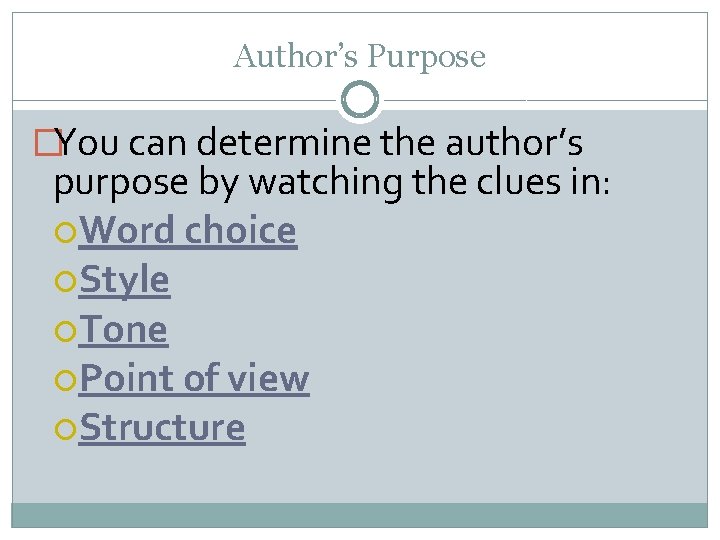Follow the Style hyperlink
This screenshot has height=540, width=720.
[124, 280]
